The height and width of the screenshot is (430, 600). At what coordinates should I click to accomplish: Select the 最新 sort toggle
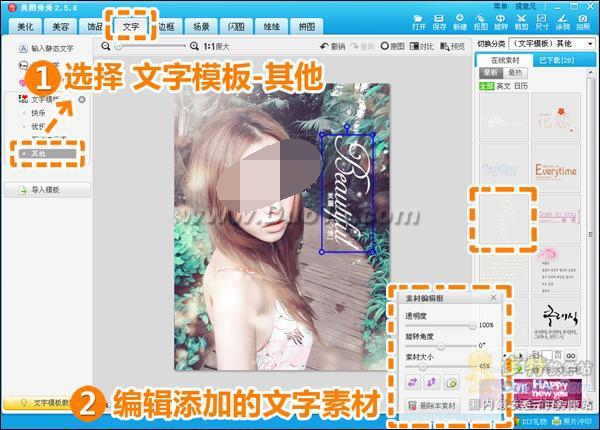491,72
